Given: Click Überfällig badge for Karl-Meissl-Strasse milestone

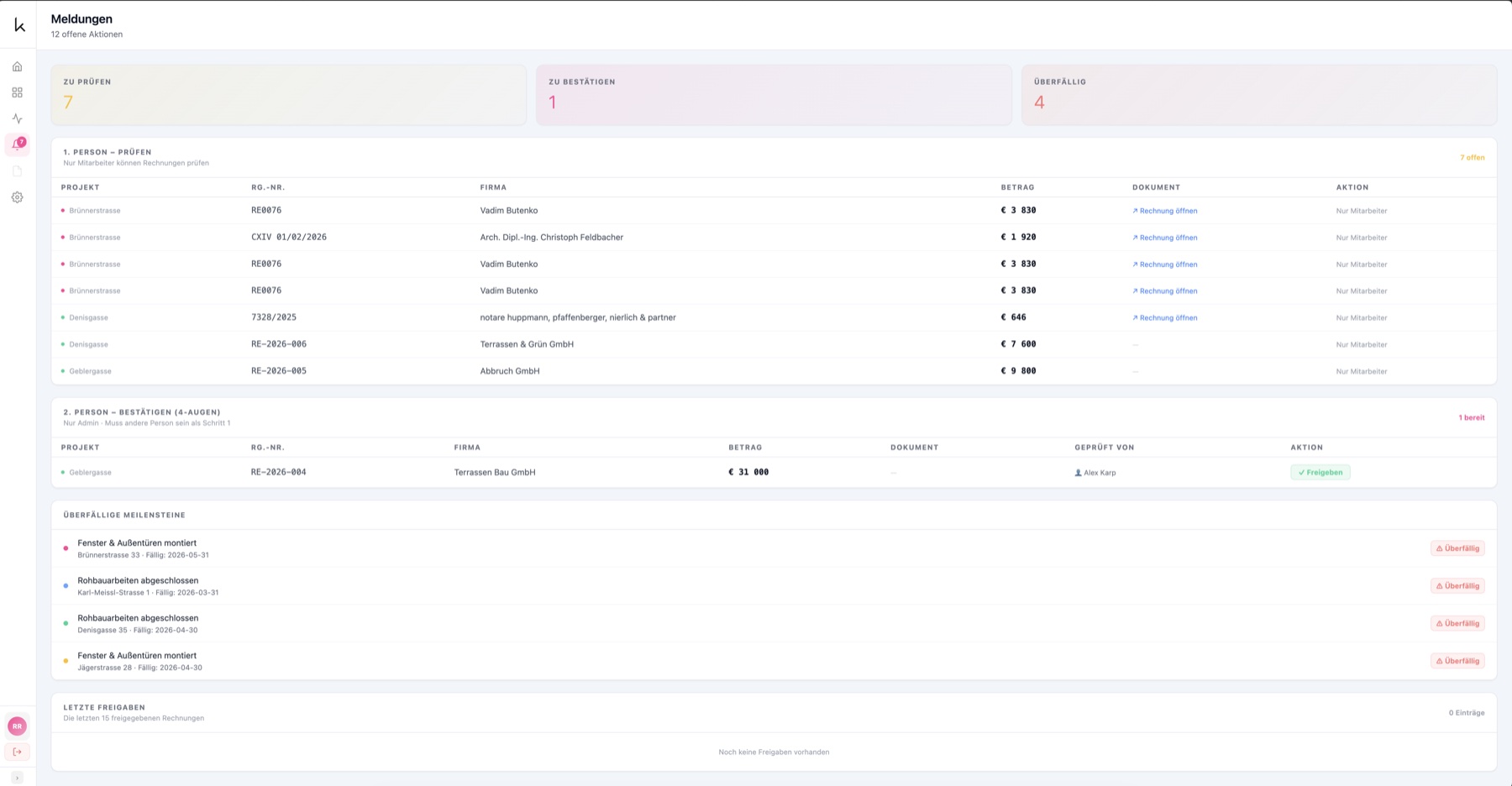Looking at the screenshot, I should [x=1457, y=586].
